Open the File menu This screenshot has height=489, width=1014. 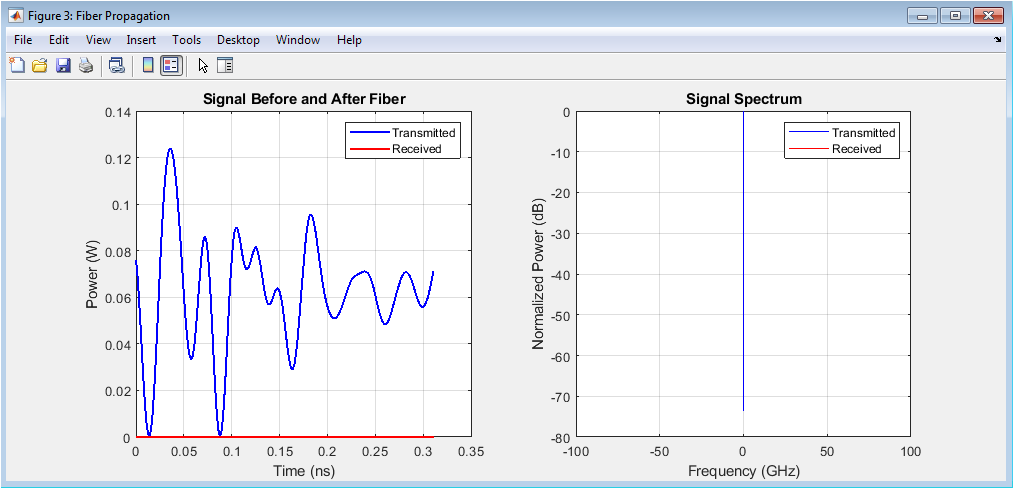tap(23, 40)
